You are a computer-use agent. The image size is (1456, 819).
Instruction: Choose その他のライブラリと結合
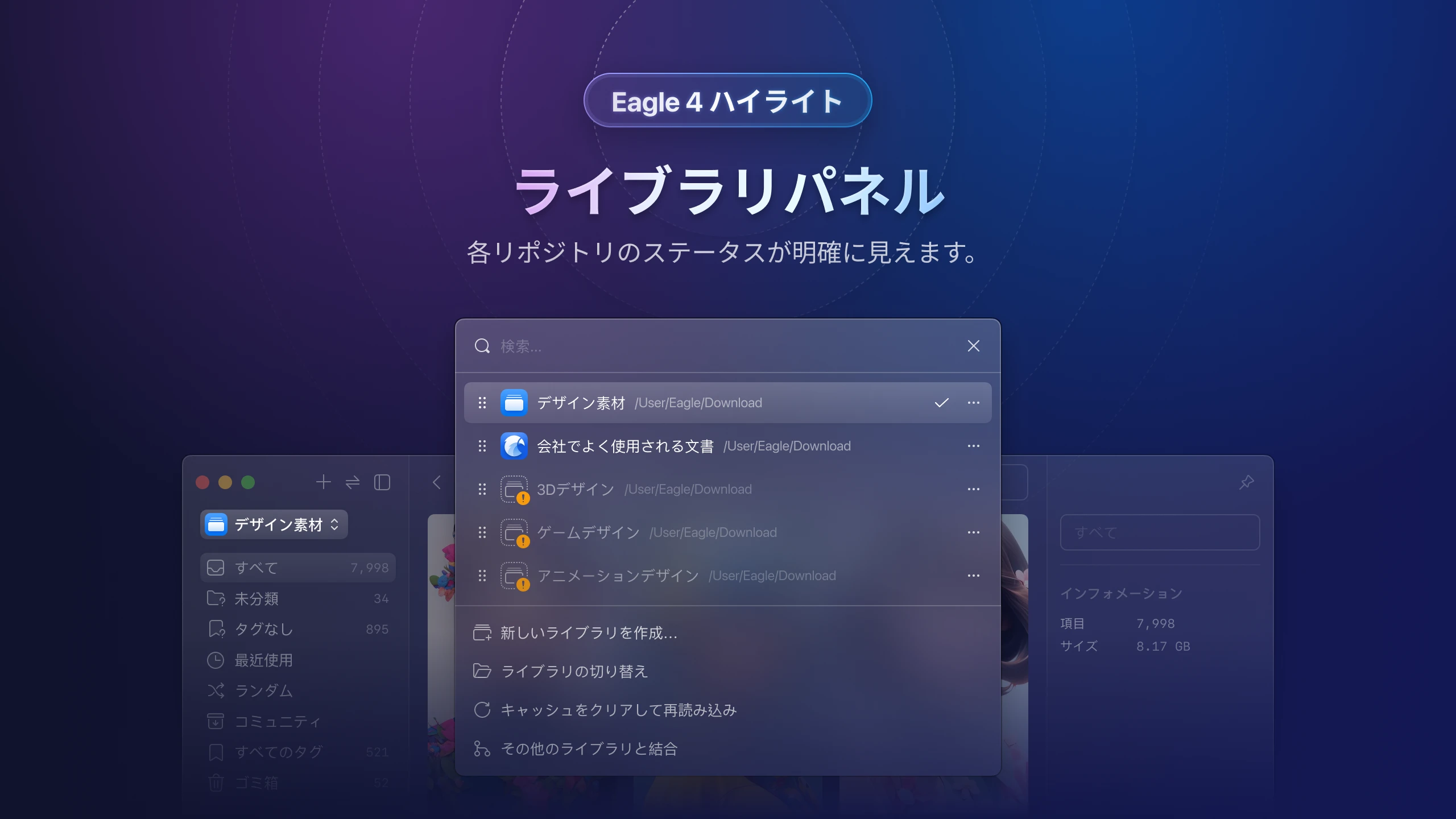coord(727,748)
